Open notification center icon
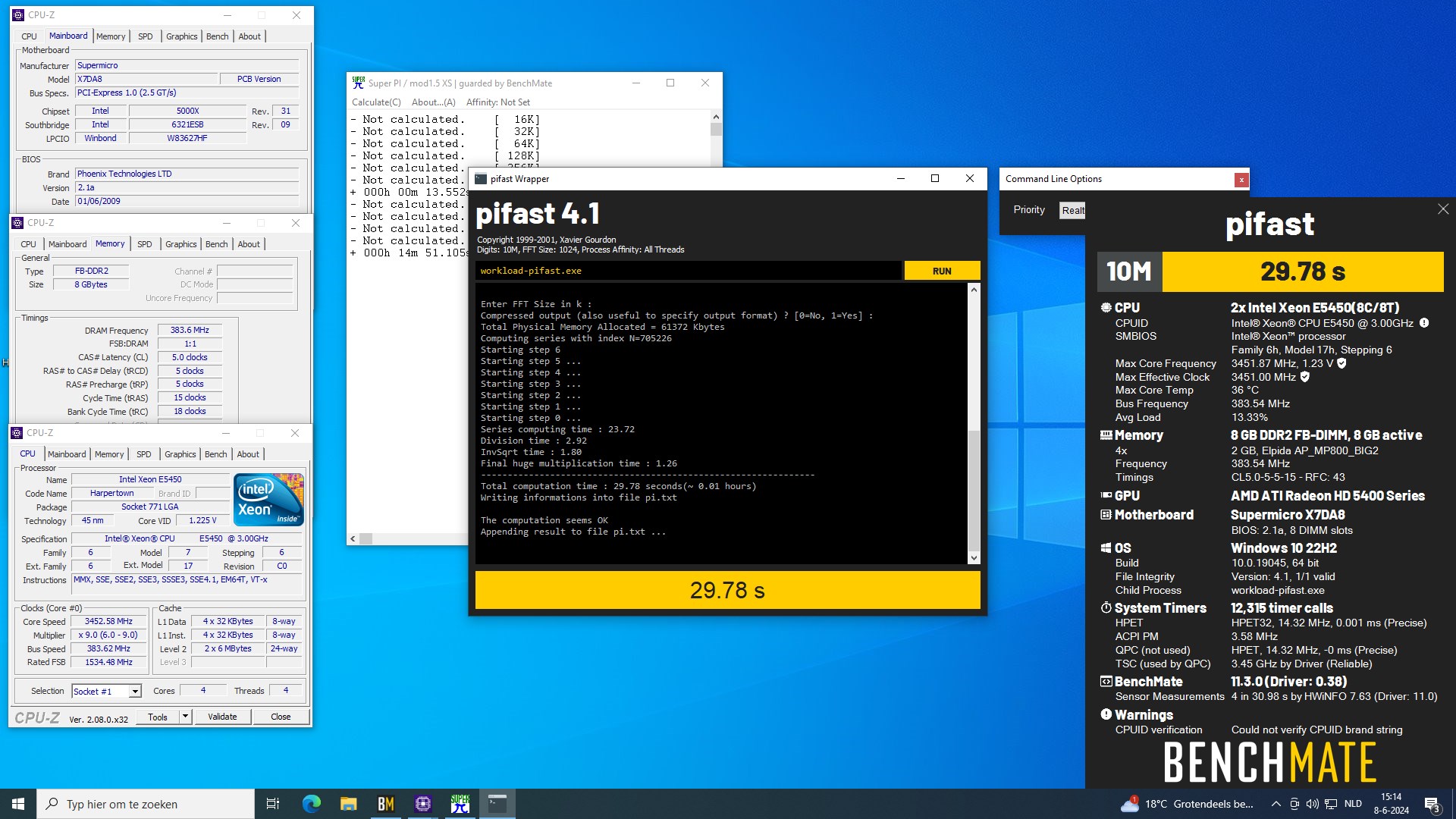1456x819 pixels. (x=1432, y=804)
